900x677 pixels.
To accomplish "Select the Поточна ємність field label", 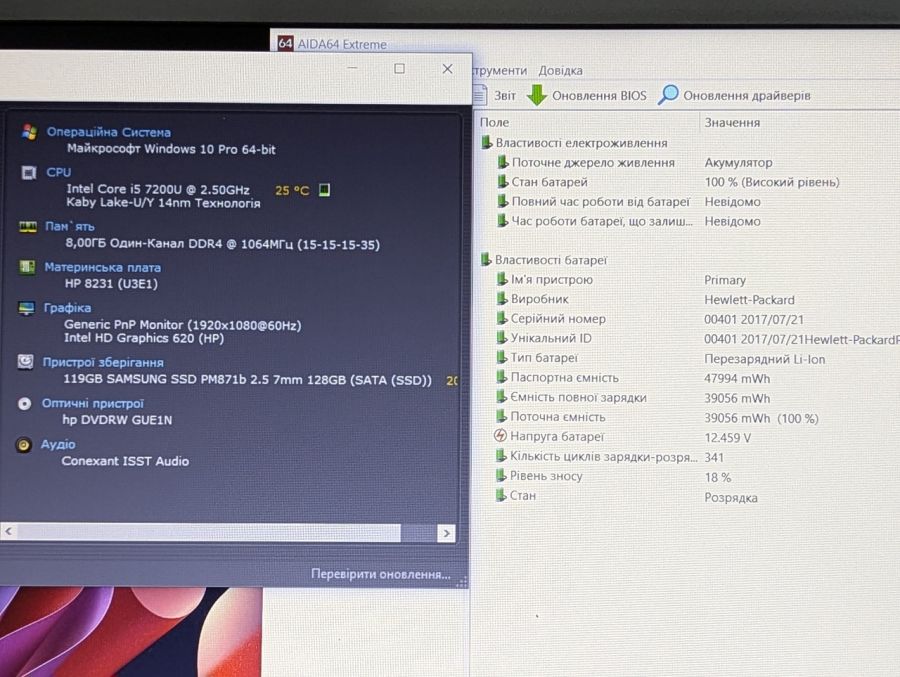I will [x=558, y=417].
